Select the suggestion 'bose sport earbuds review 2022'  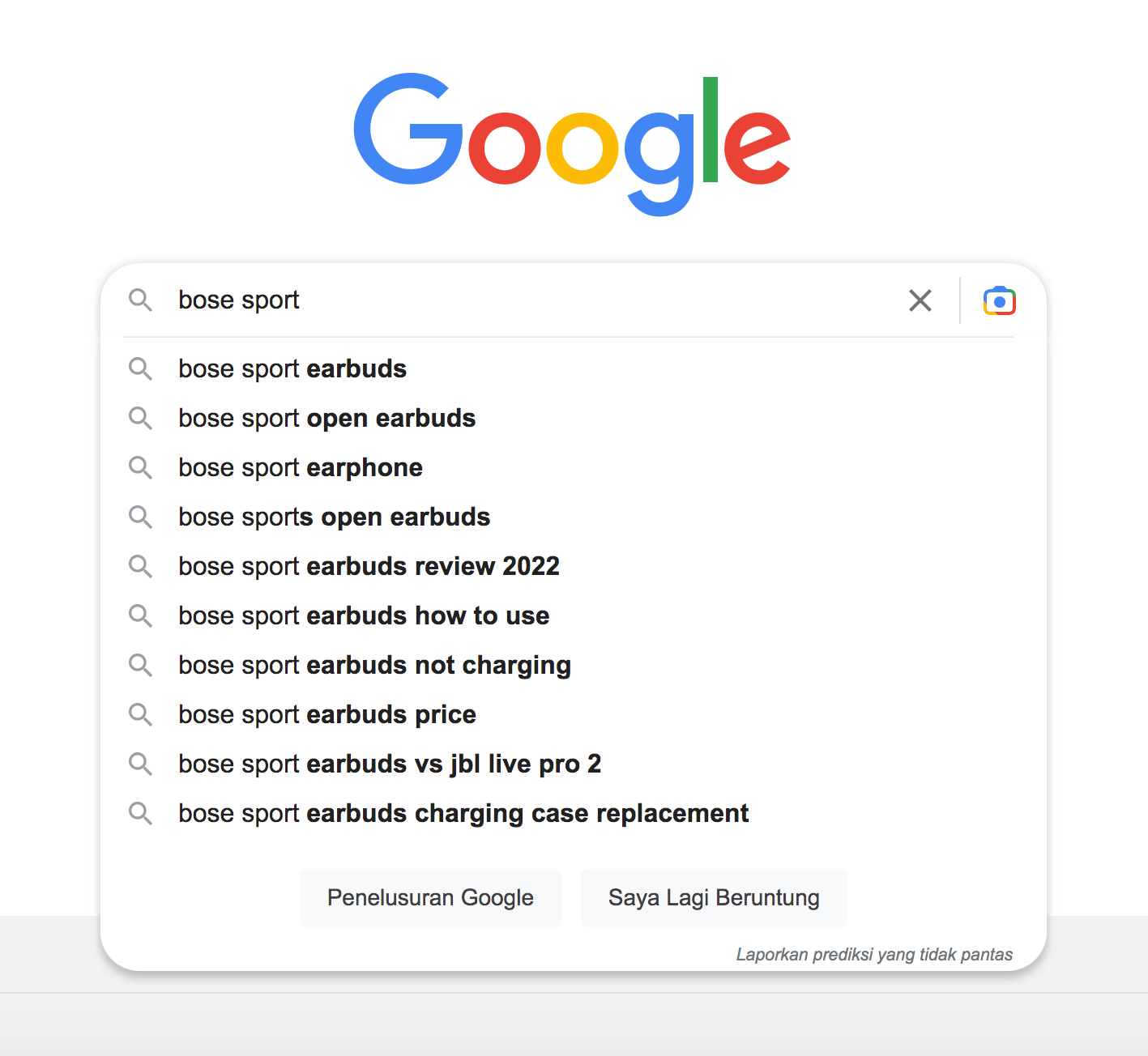point(369,567)
